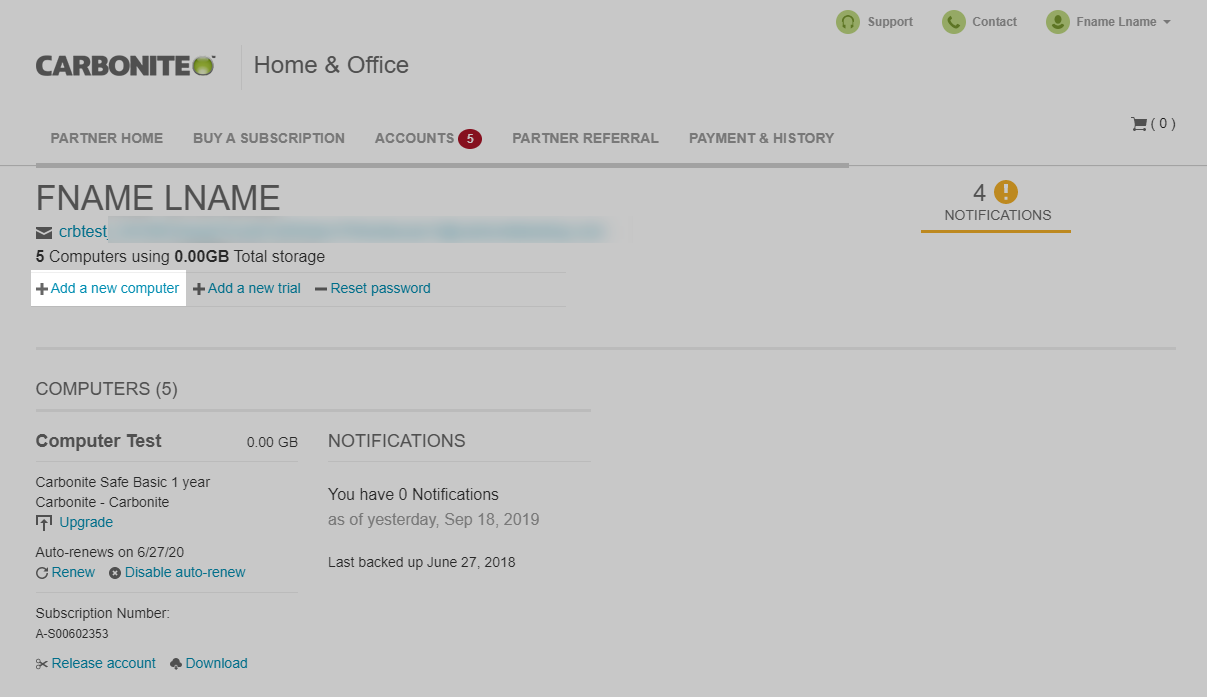Open the Notifications section
This screenshot has width=1207, height=697.
click(x=996, y=214)
